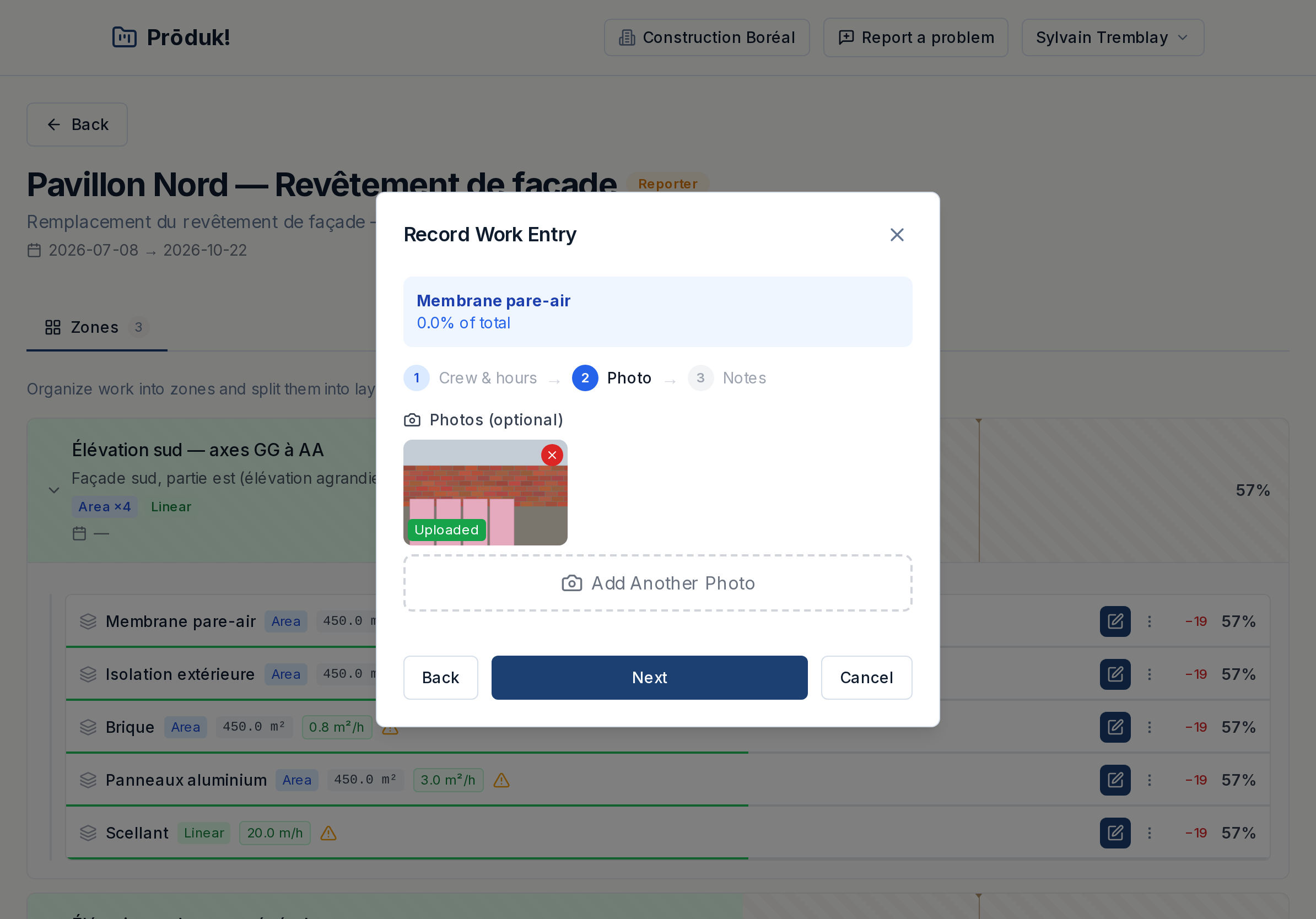Edit the Brique layer entry
The width and height of the screenshot is (1316, 919).
coord(1115,727)
